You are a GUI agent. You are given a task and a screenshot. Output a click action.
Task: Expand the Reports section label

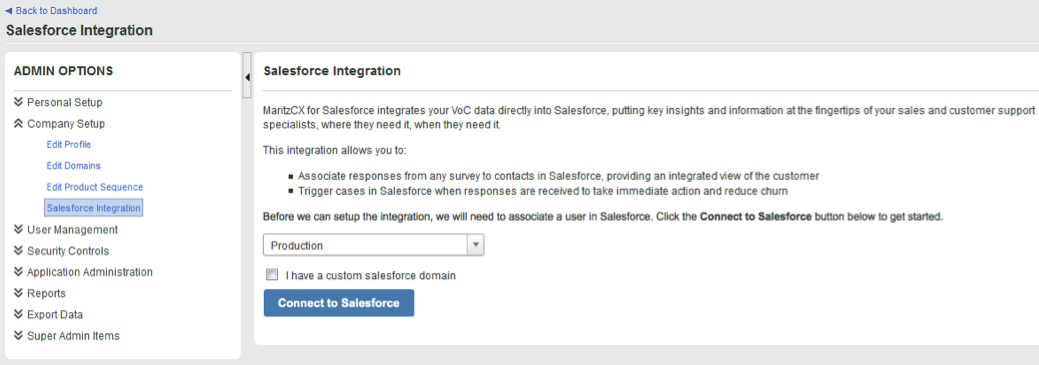pyautogui.click(x=46, y=293)
